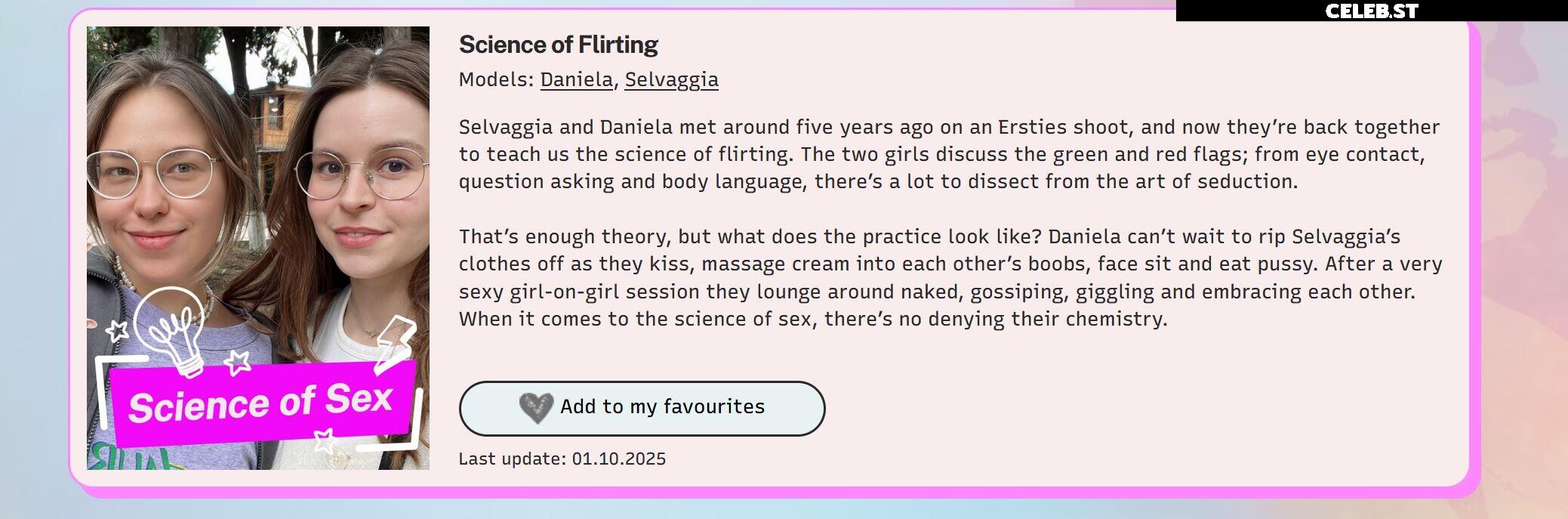Click the Last update date text

(x=562, y=459)
